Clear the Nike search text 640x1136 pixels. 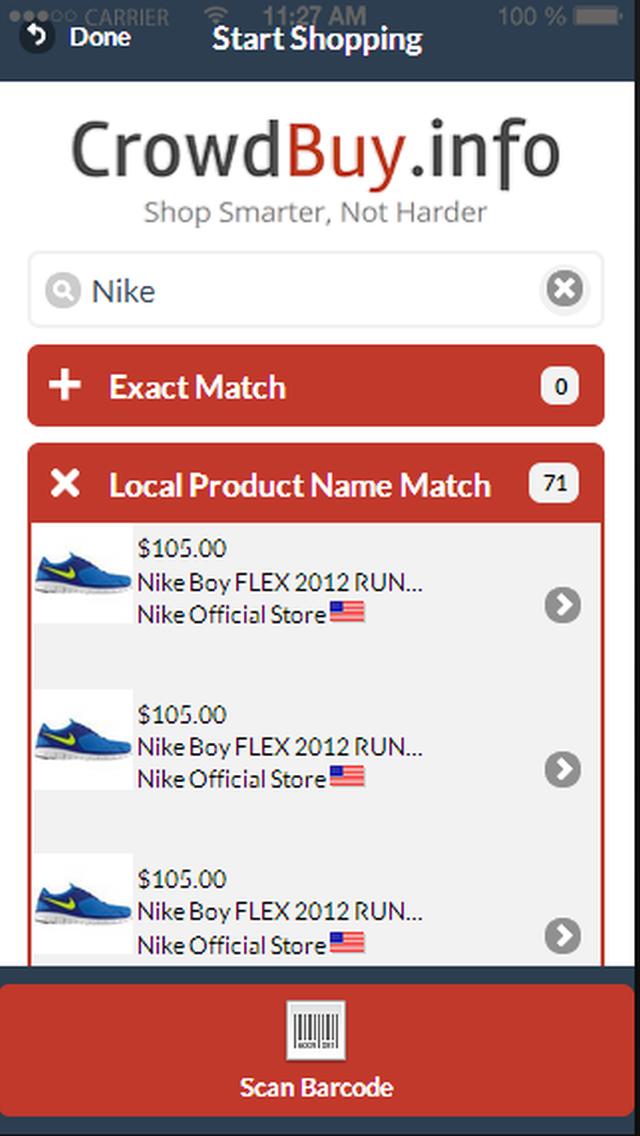[564, 290]
